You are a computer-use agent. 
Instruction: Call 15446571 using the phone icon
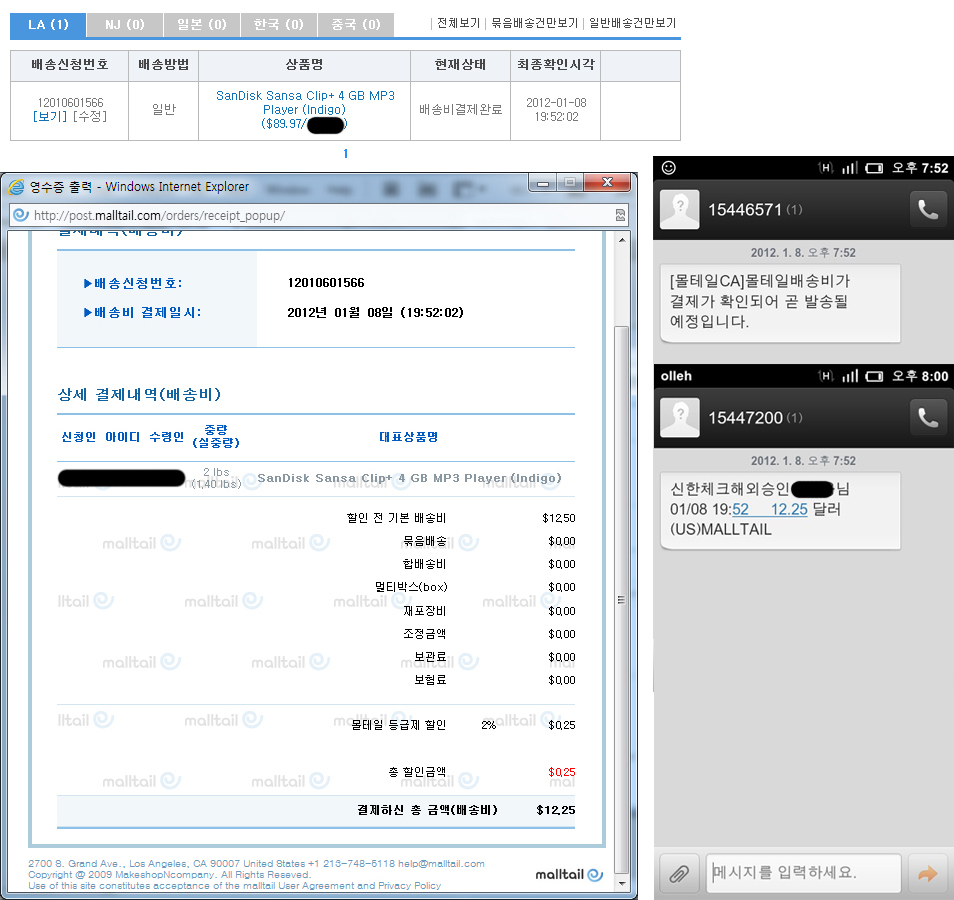(x=928, y=209)
